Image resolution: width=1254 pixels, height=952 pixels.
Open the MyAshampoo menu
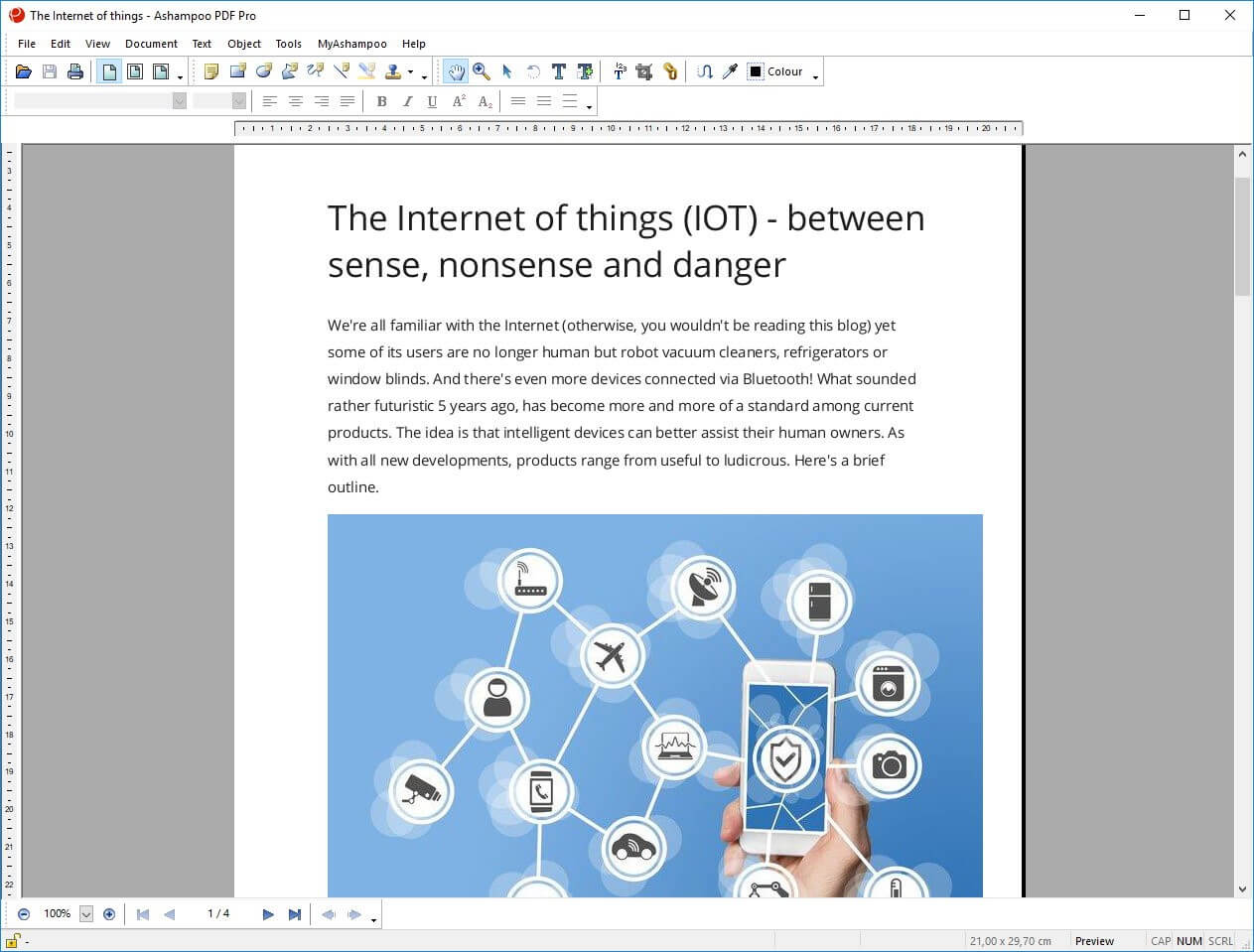[x=351, y=43]
